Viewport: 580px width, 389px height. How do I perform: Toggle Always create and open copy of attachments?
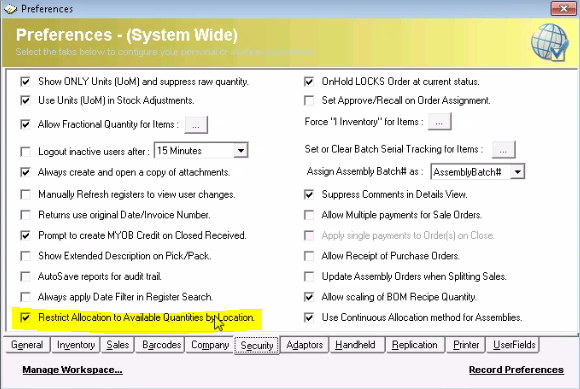click(x=26, y=172)
